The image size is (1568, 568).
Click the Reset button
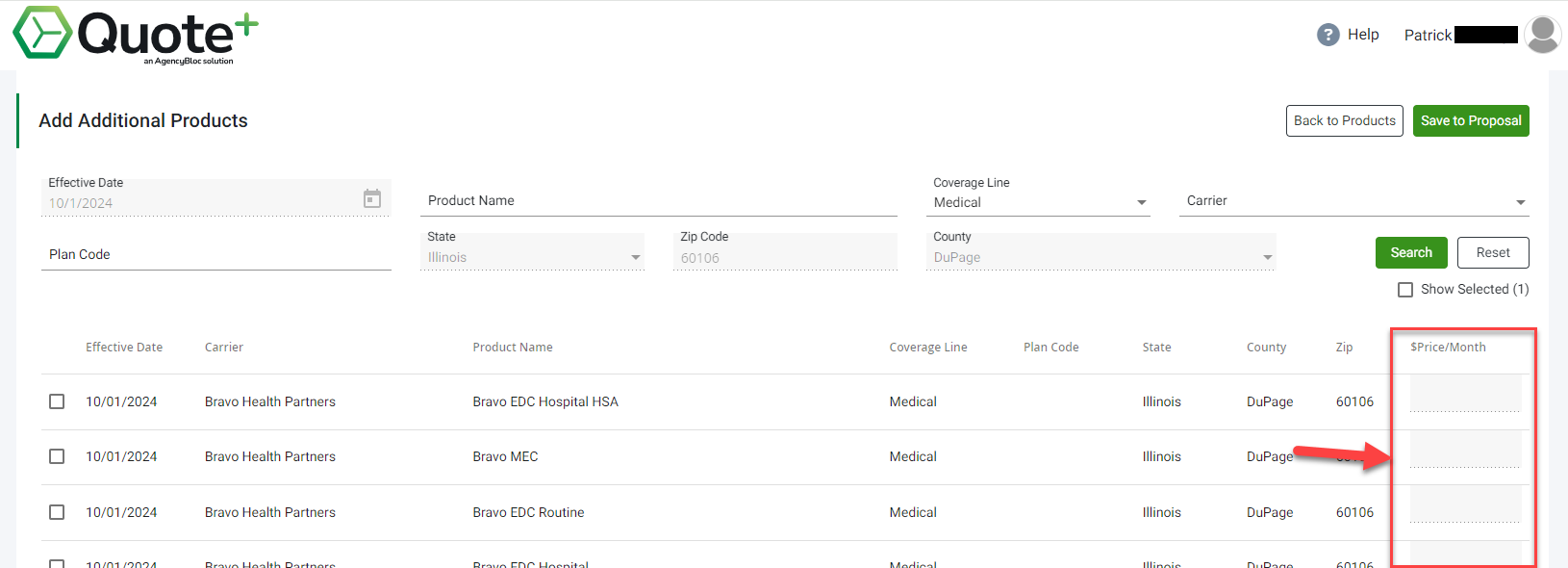1493,252
